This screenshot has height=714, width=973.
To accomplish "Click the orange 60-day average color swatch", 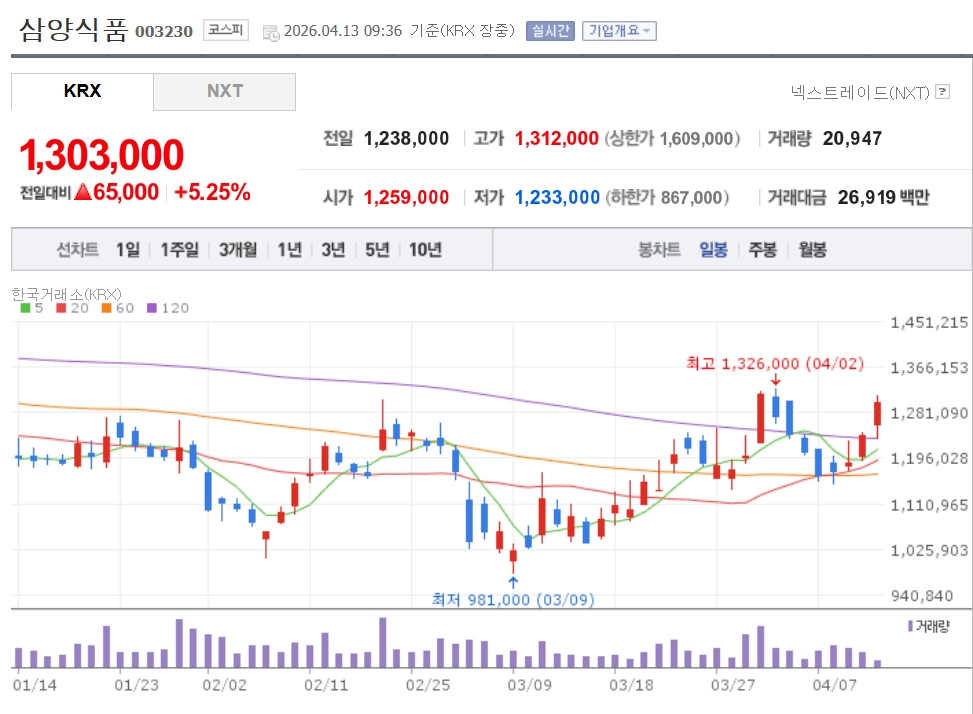I will [x=106, y=308].
